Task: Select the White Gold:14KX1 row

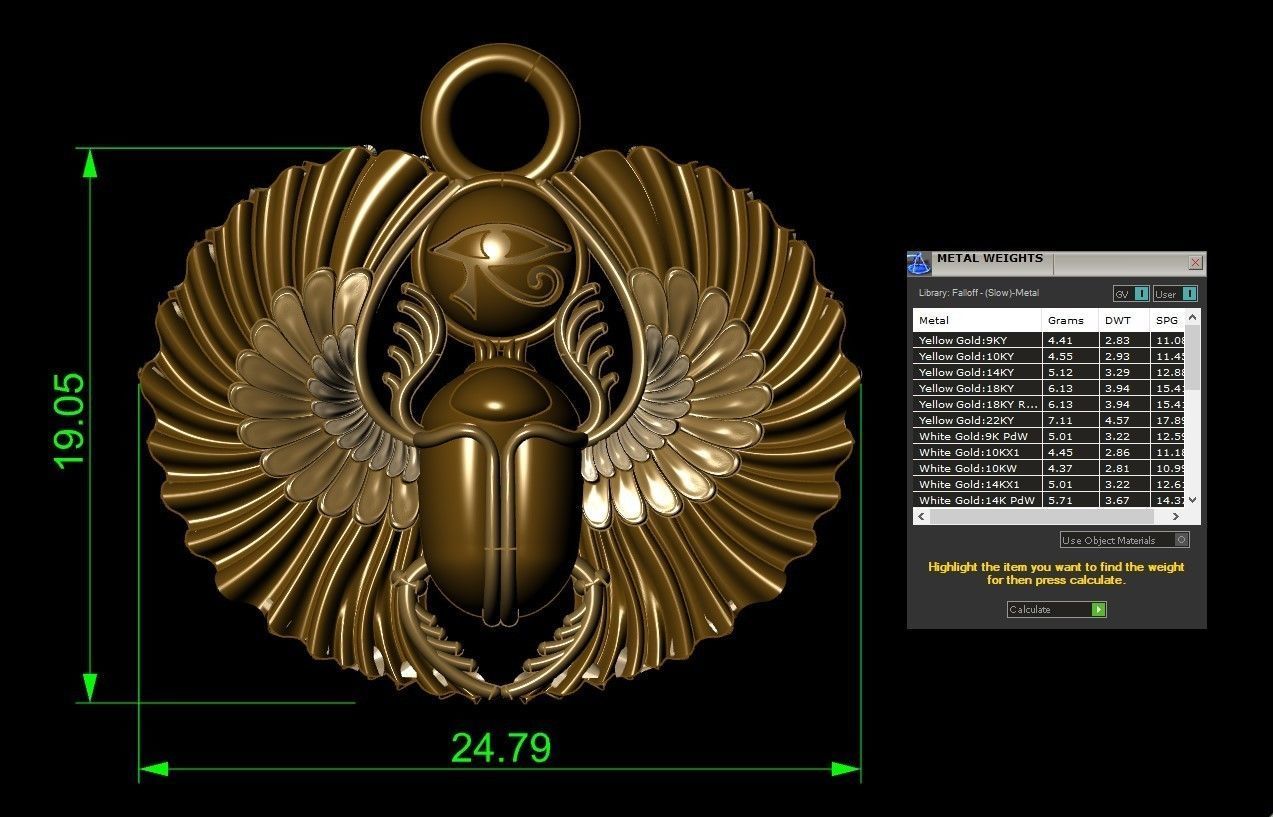Action: pyautogui.click(x=1049, y=484)
